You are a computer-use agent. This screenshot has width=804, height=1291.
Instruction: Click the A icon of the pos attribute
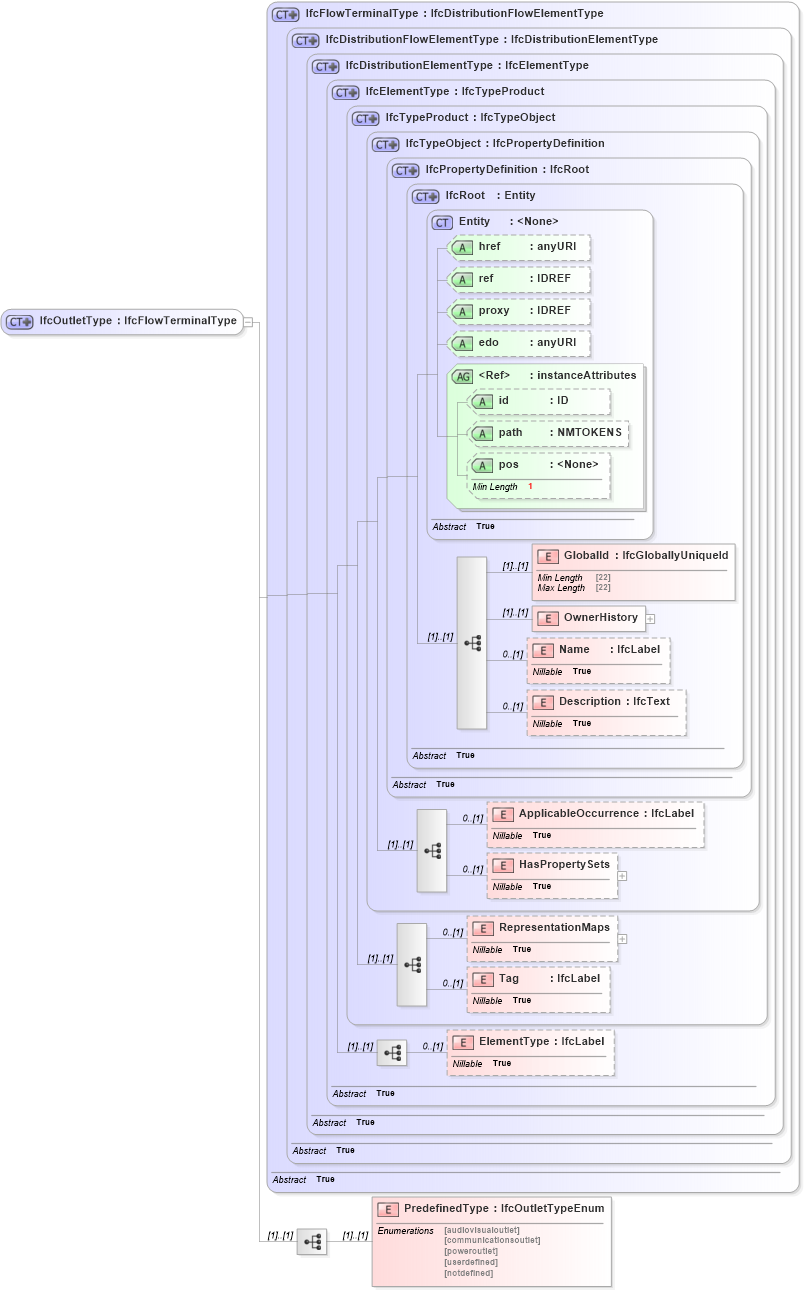tap(481, 464)
